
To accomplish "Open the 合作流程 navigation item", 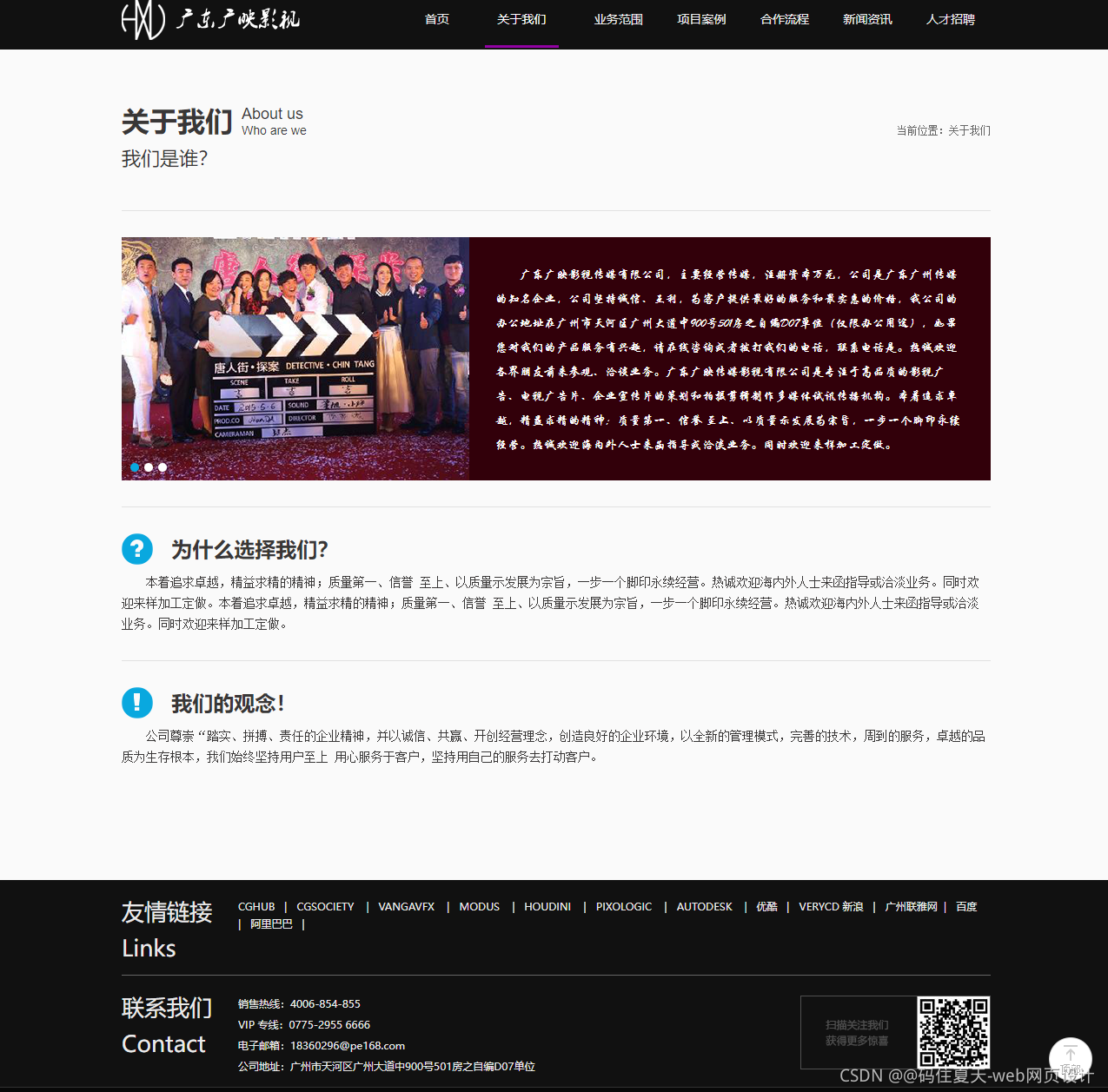I will click(x=784, y=19).
